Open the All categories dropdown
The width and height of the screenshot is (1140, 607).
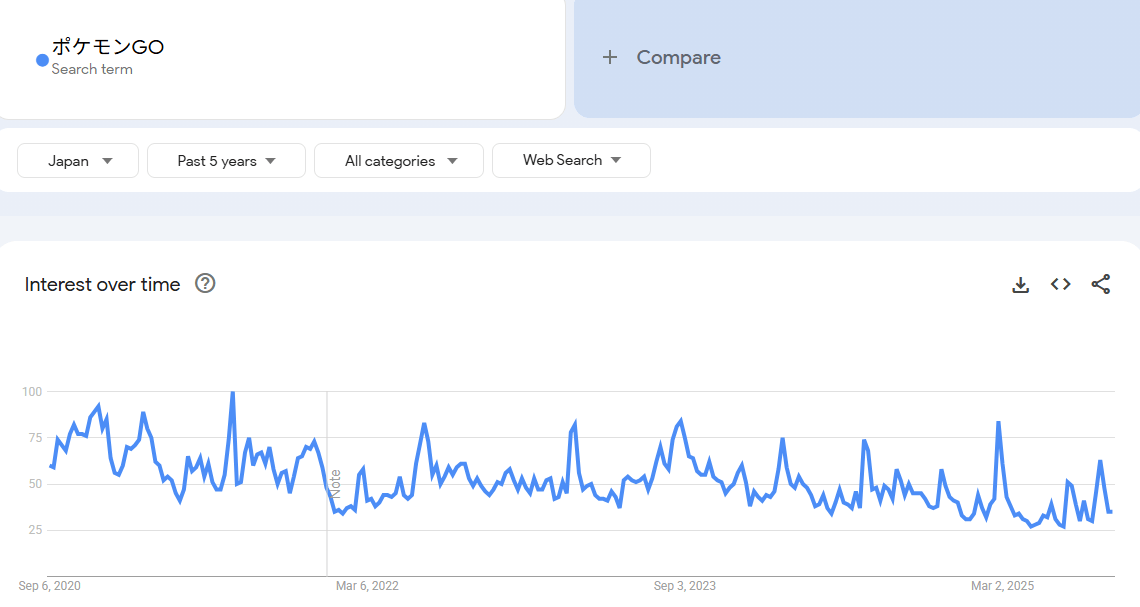(399, 161)
